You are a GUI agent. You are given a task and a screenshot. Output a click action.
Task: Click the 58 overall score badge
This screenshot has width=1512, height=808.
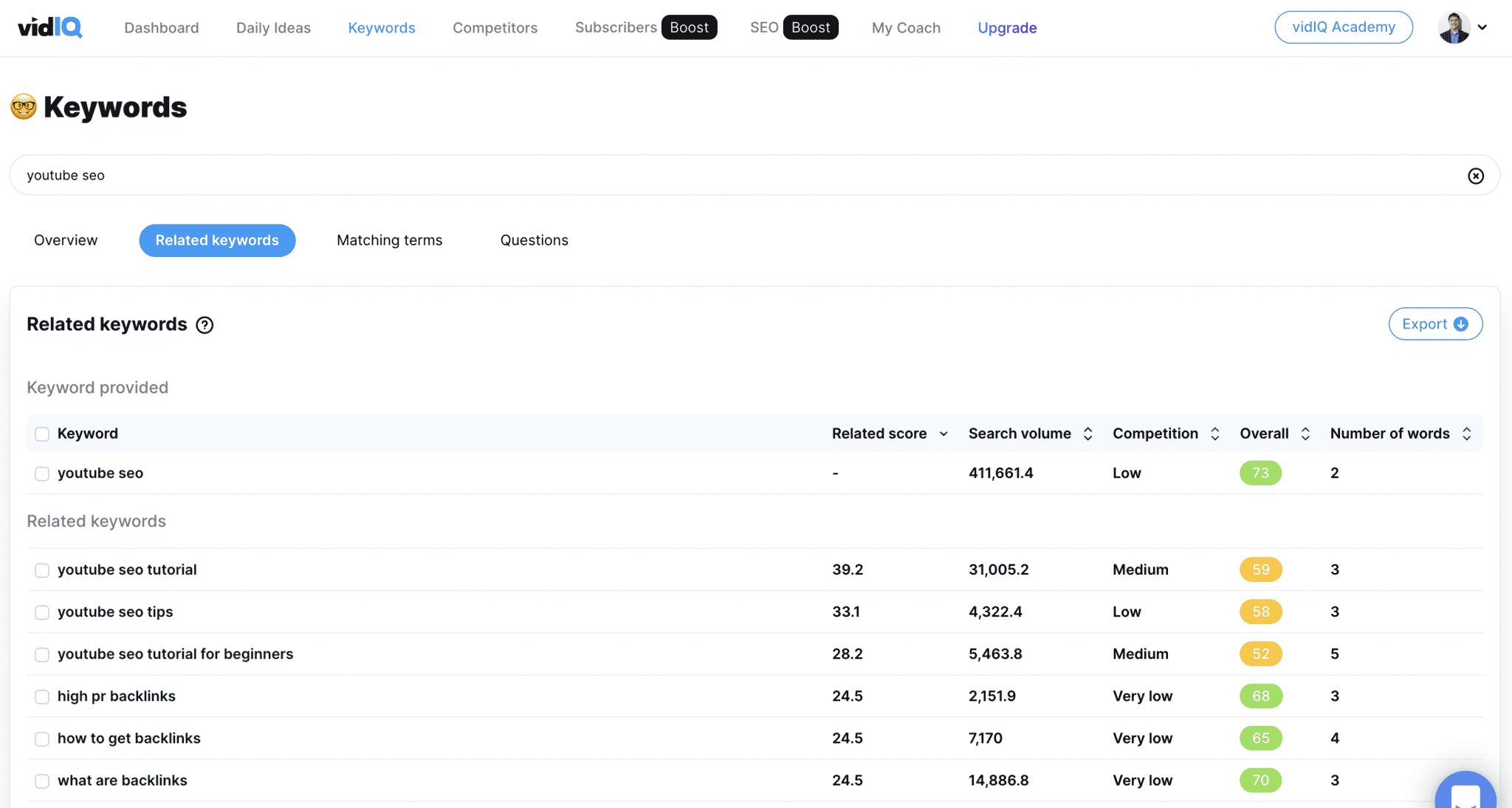point(1260,612)
